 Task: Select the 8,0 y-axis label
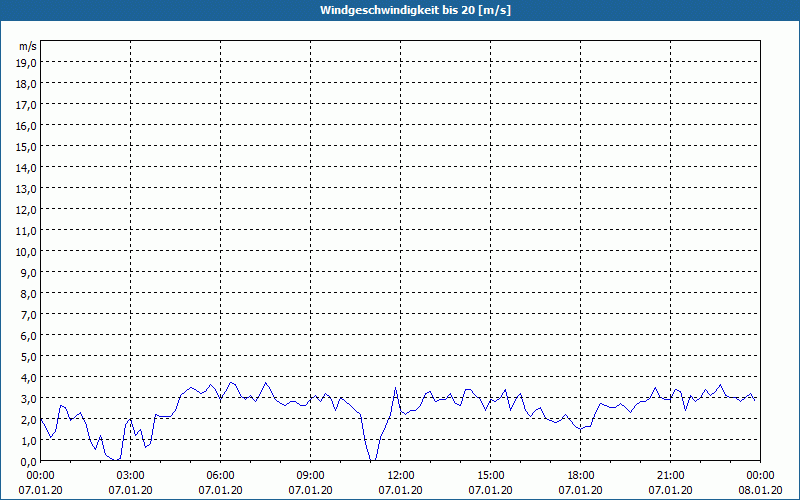(x=28, y=294)
